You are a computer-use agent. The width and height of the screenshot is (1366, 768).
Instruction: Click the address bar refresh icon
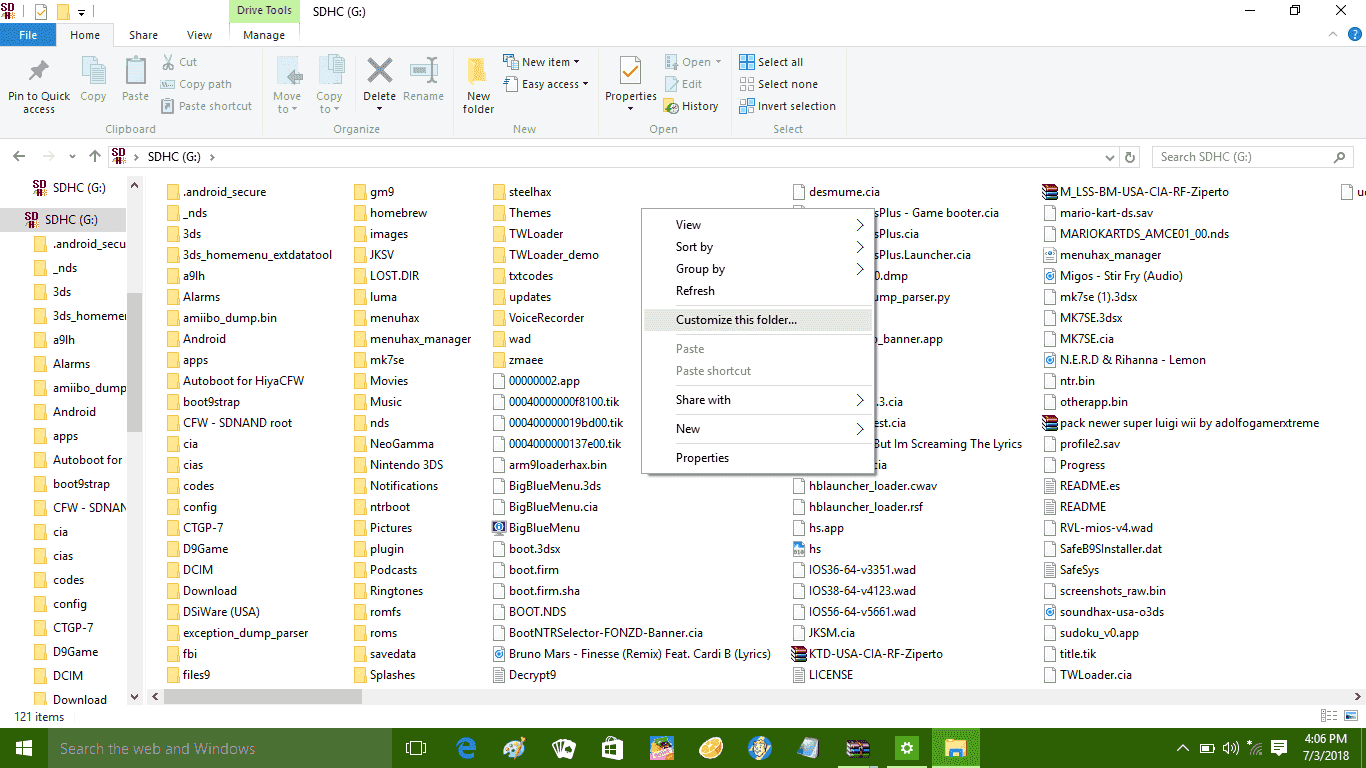[1131, 157]
